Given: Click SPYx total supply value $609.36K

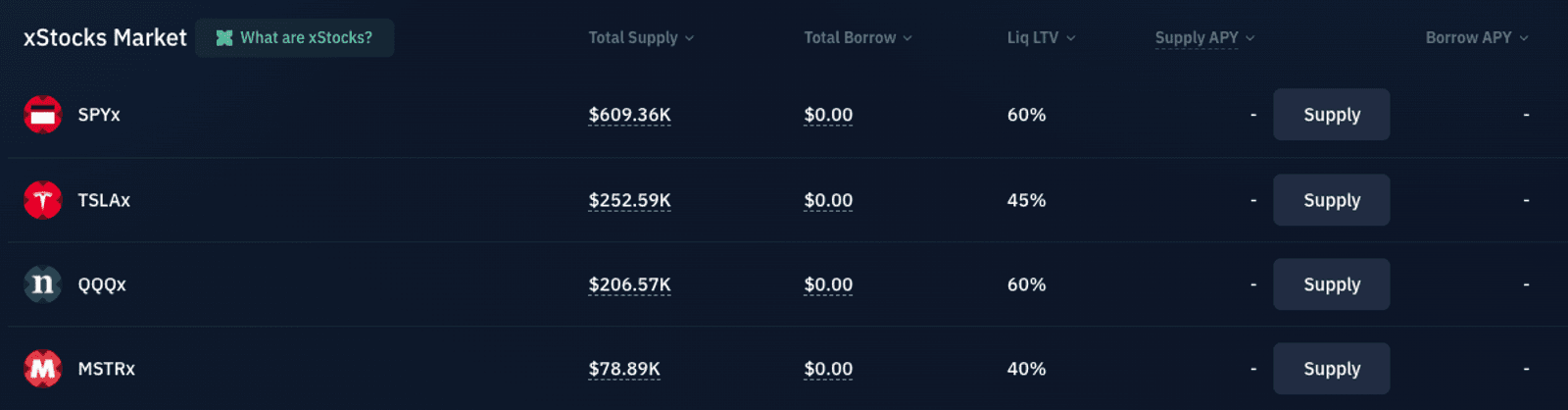Looking at the screenshot, I should point(629,115).
